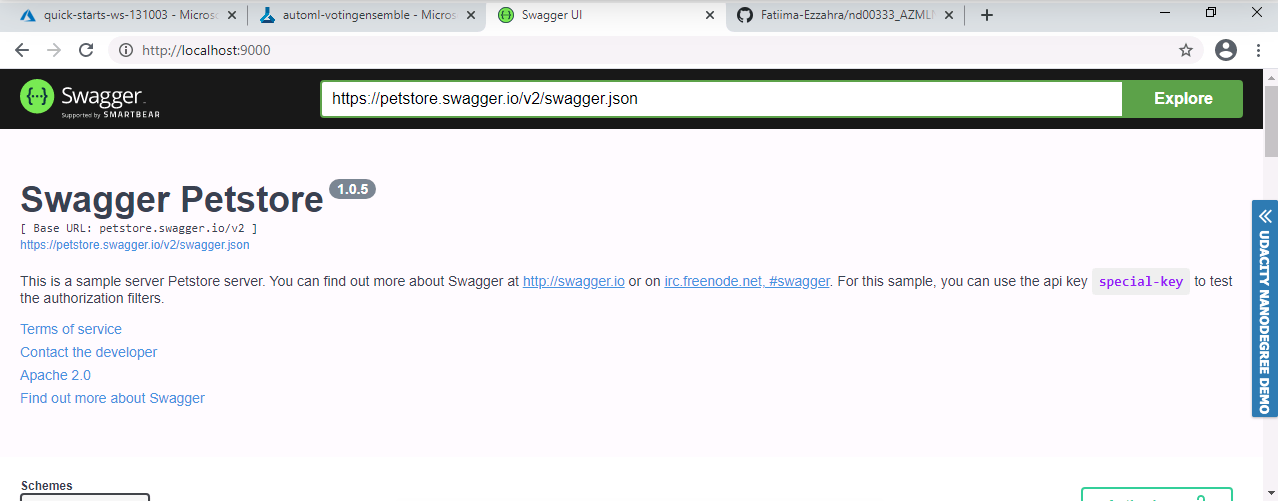Close the quick-starts-ws-131003 tab
The image size is (1278, 501).
tap(231, 15)
